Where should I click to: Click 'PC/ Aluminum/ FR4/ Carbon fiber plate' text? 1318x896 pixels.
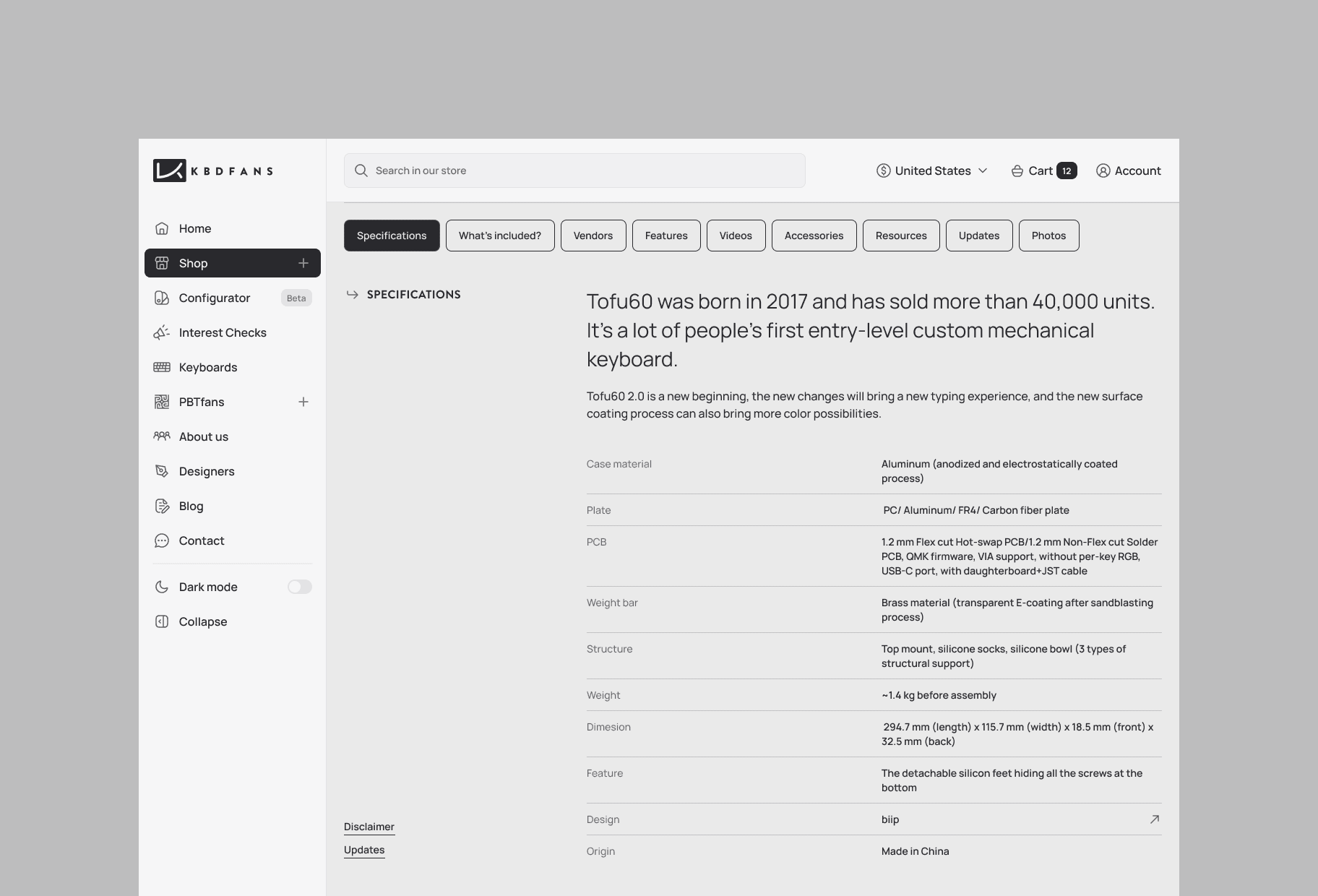pos(976,510)
